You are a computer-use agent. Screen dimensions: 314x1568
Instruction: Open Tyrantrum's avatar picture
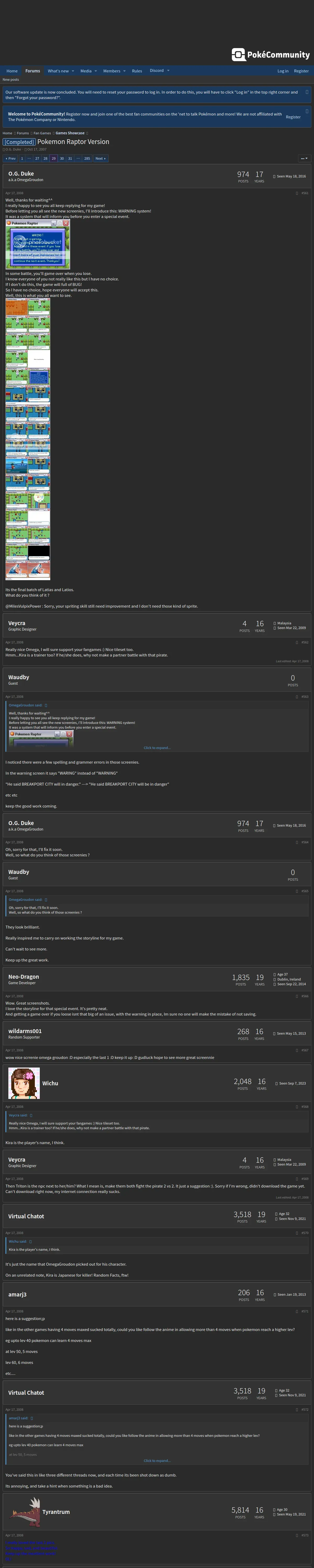tap(24, 1513)
